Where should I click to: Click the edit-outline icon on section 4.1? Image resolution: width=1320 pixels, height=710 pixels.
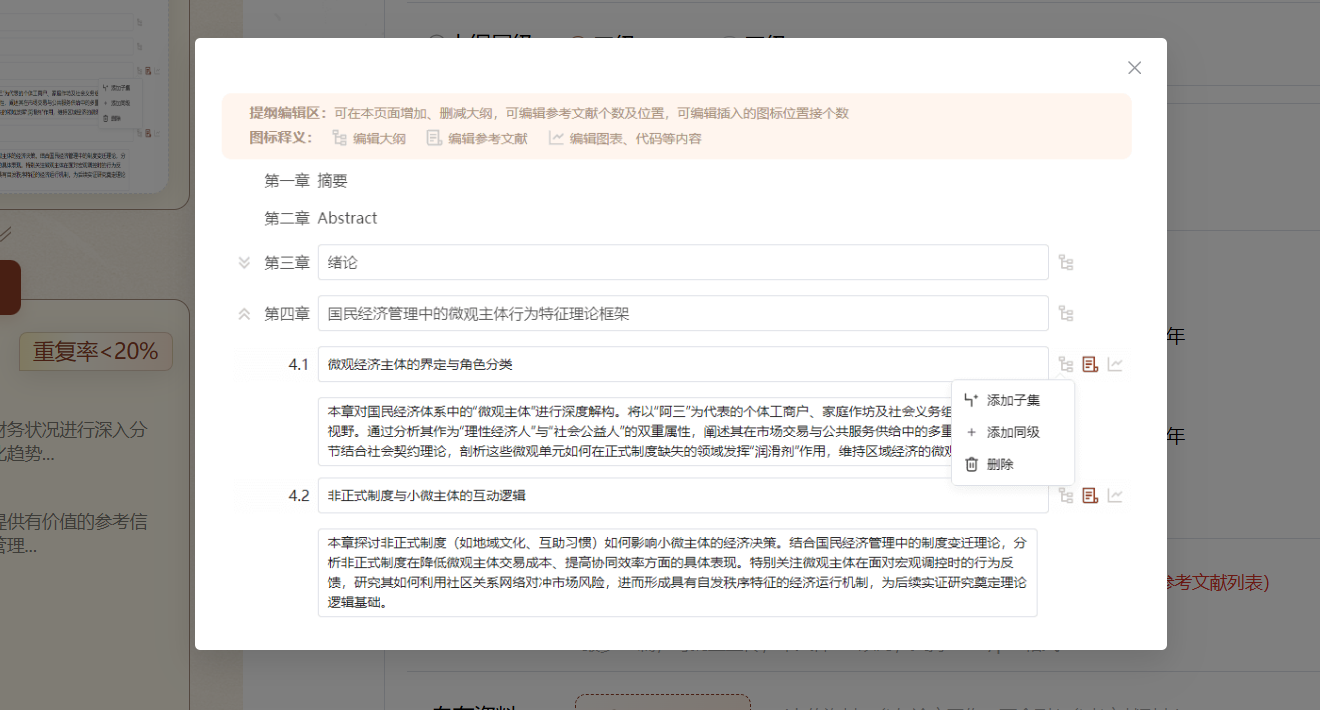1066,365
